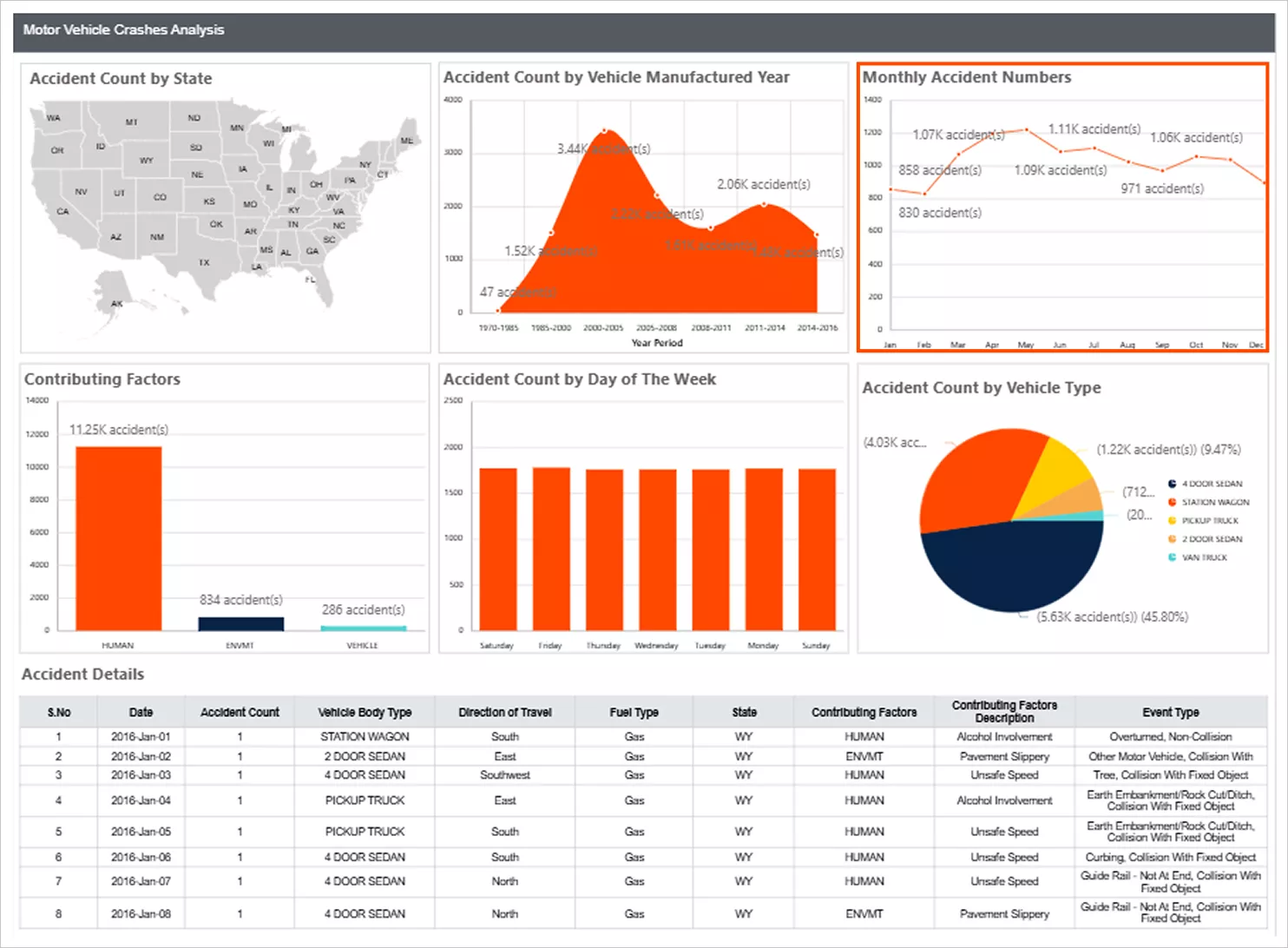Select Colorado (CO) on the state map

pos(160,197)
